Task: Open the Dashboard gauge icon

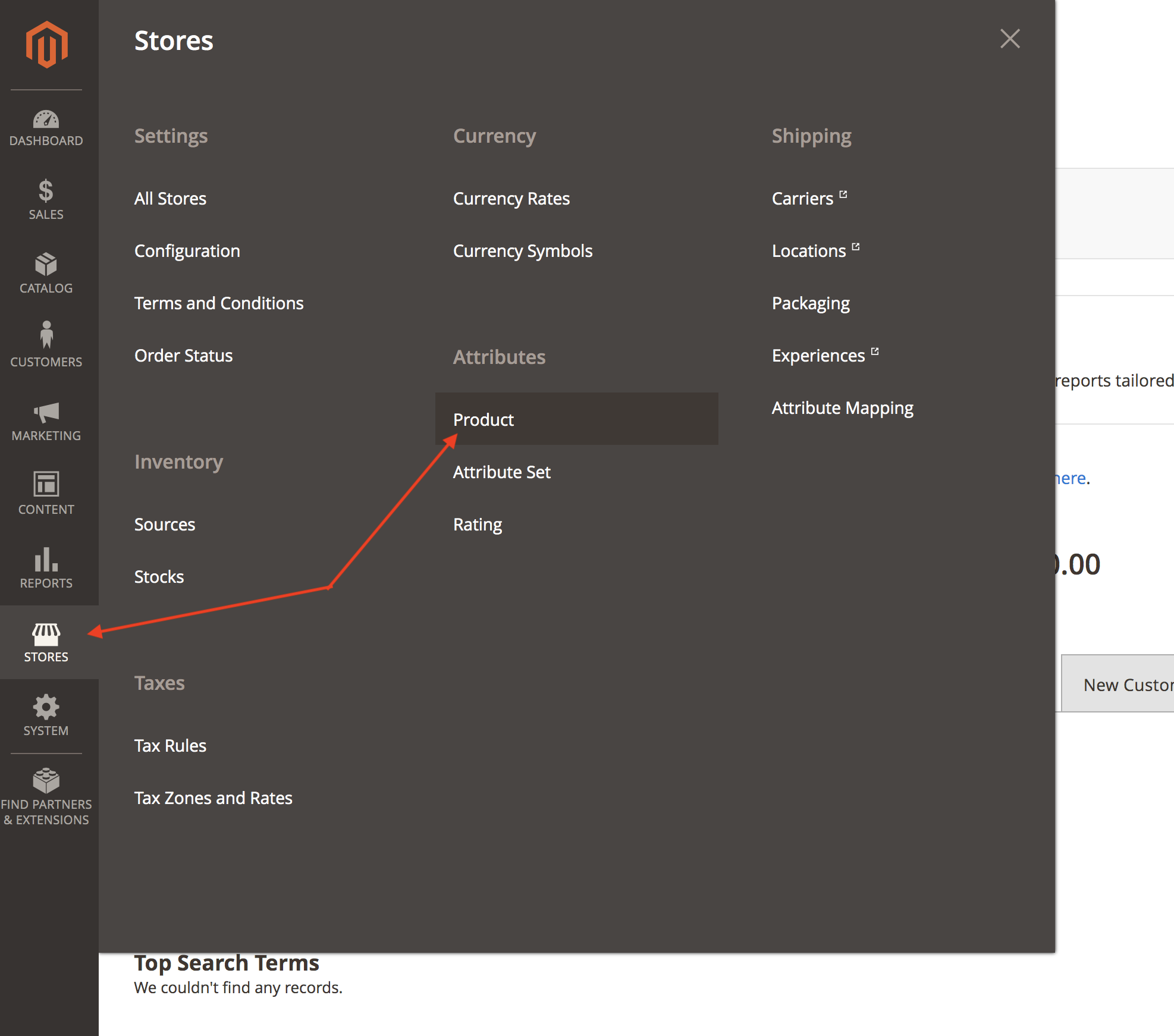Action: click(x=46, y=120)
